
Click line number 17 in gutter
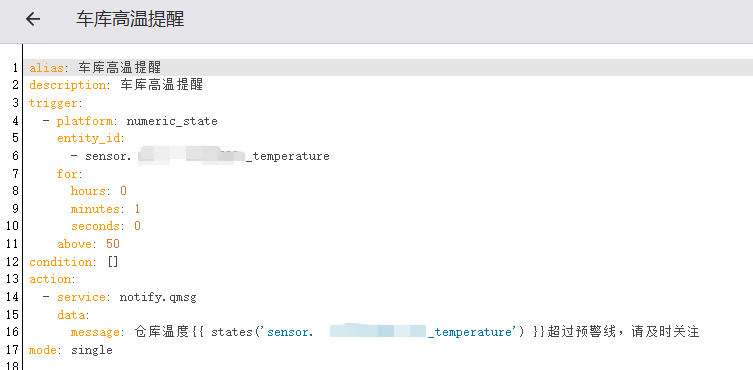point(13,350)
